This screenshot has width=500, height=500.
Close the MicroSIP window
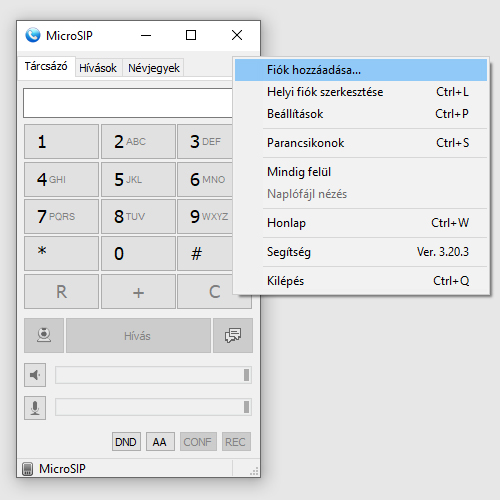click(237, 35)
